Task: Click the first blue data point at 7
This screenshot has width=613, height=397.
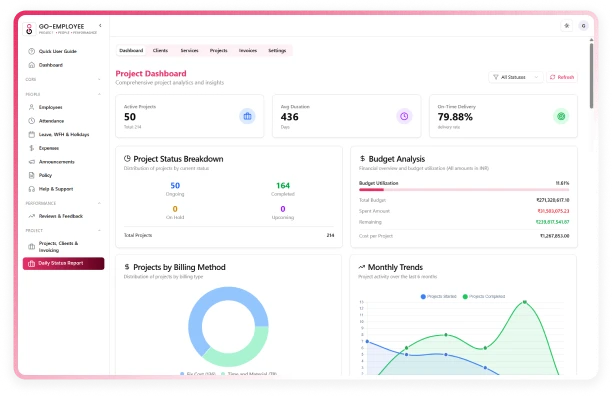Action: point(367,341)
